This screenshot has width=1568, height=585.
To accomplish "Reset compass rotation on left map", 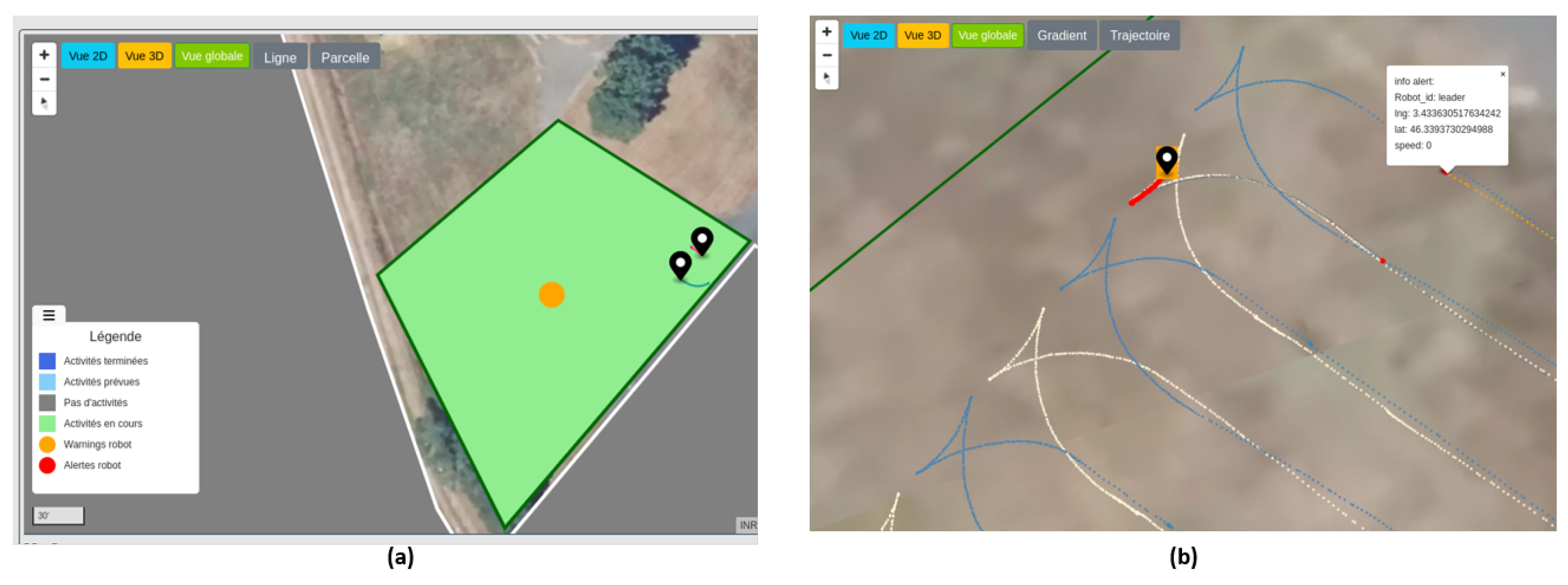I will 44,102.
